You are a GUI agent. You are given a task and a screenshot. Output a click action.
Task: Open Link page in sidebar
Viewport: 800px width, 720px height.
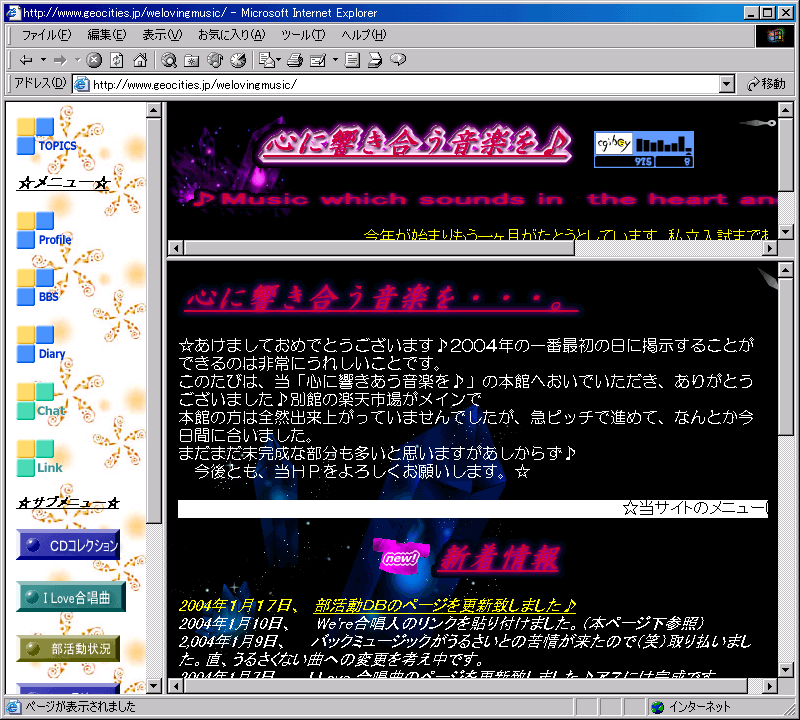[40, 458]
